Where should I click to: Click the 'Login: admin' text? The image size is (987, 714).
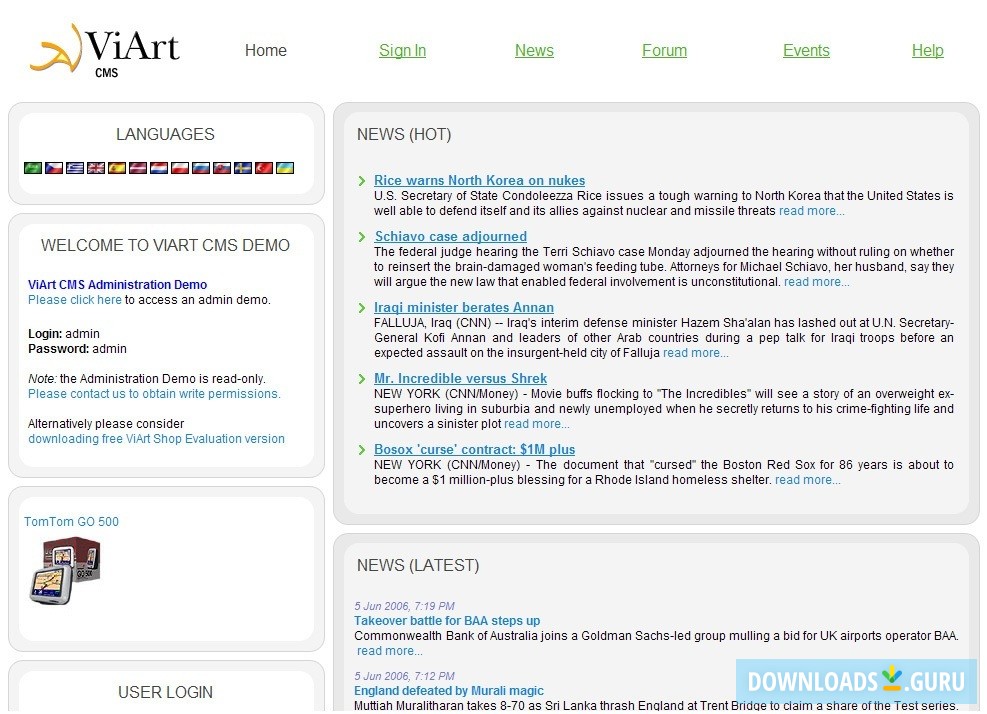[x=64, y=334]
